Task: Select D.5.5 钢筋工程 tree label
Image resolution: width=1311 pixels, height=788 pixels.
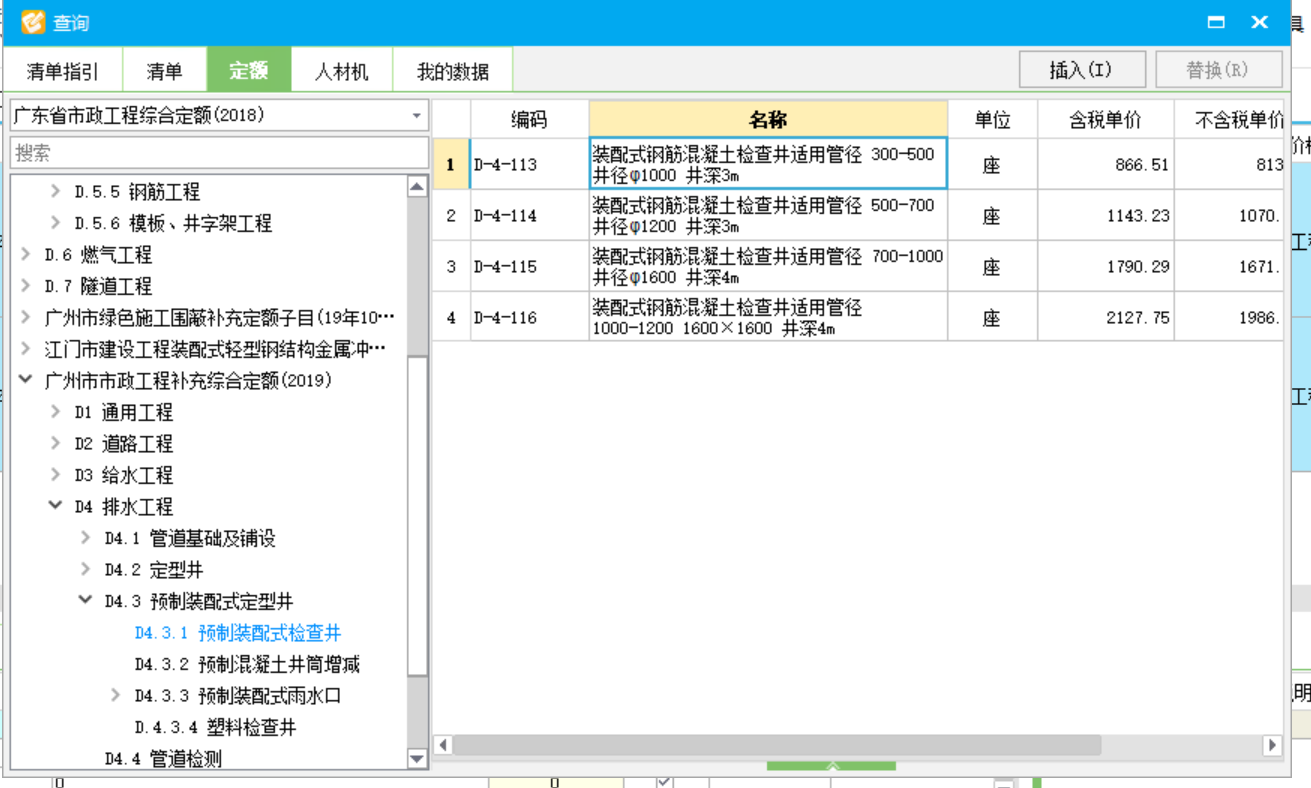Action: coord(137,192)
